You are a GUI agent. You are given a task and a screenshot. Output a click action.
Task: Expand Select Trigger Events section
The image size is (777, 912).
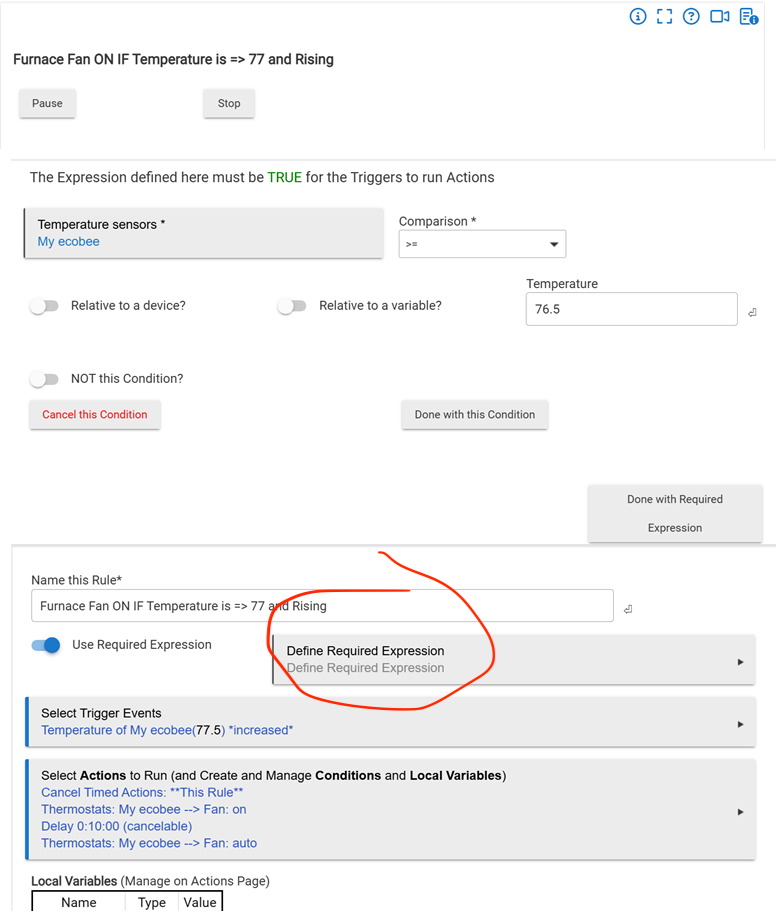[389, 722]
